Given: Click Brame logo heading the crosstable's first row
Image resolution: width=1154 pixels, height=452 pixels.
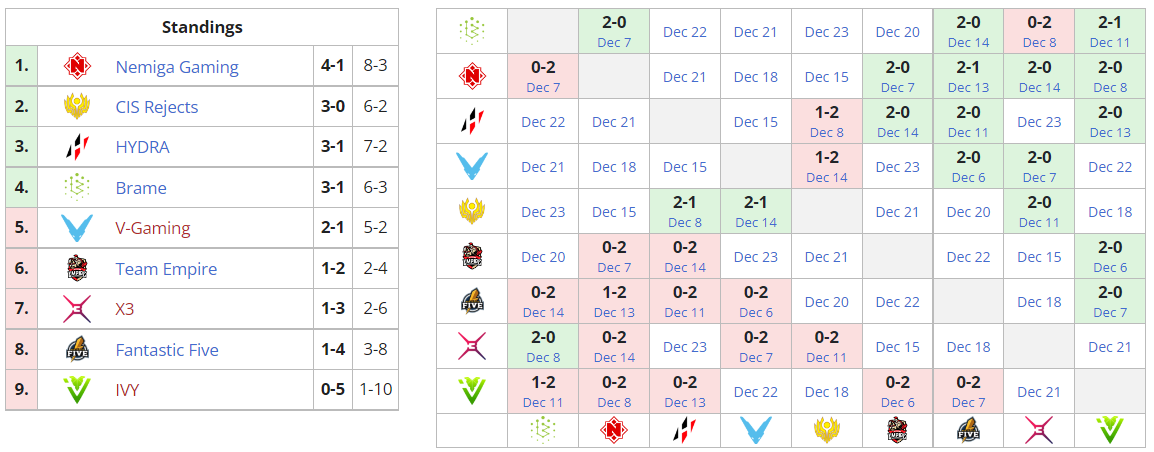Looking at the screenshot, I should (472, 31).
